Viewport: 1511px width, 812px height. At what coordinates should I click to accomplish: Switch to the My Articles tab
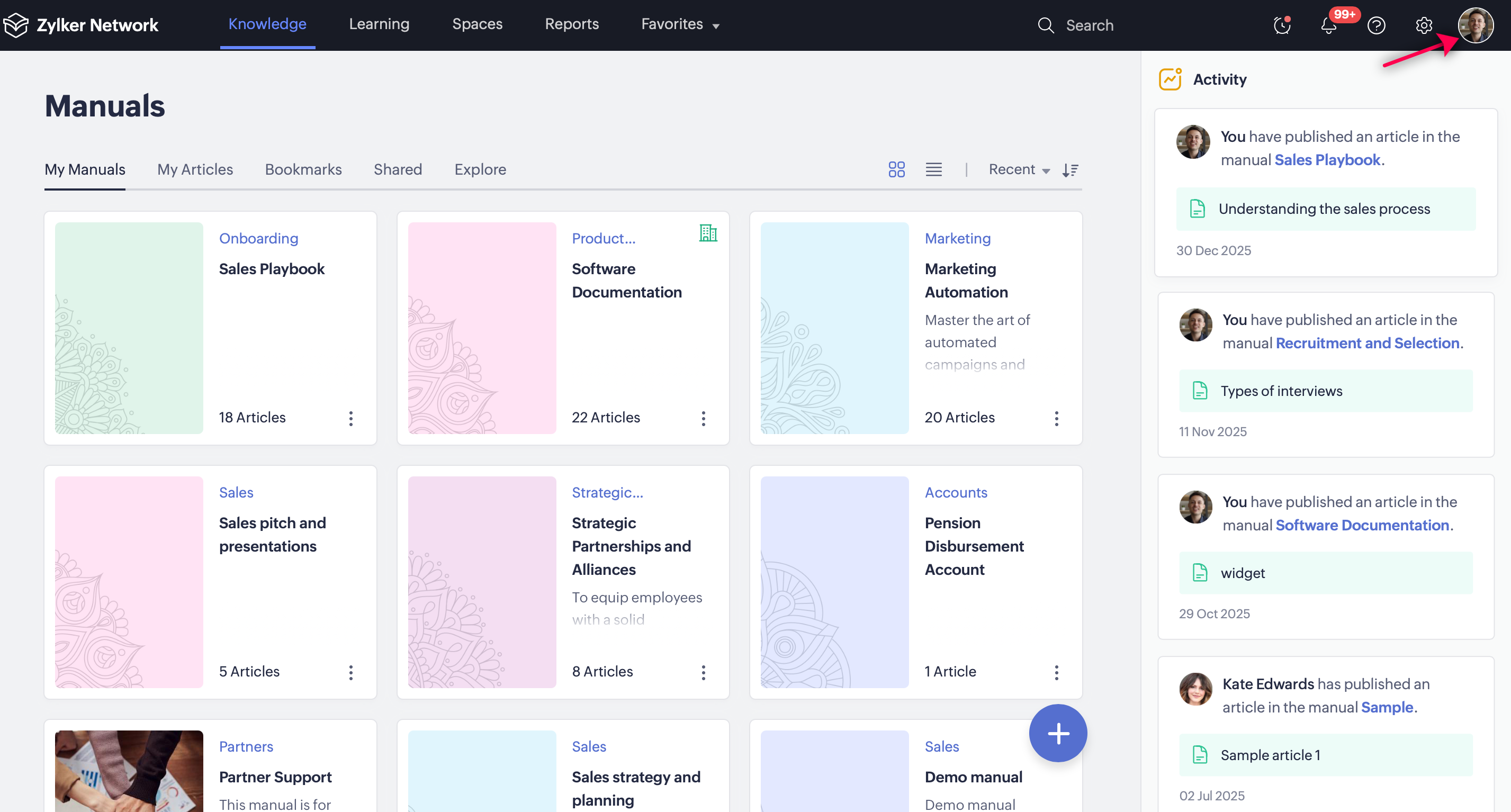[x=195, y=170]
